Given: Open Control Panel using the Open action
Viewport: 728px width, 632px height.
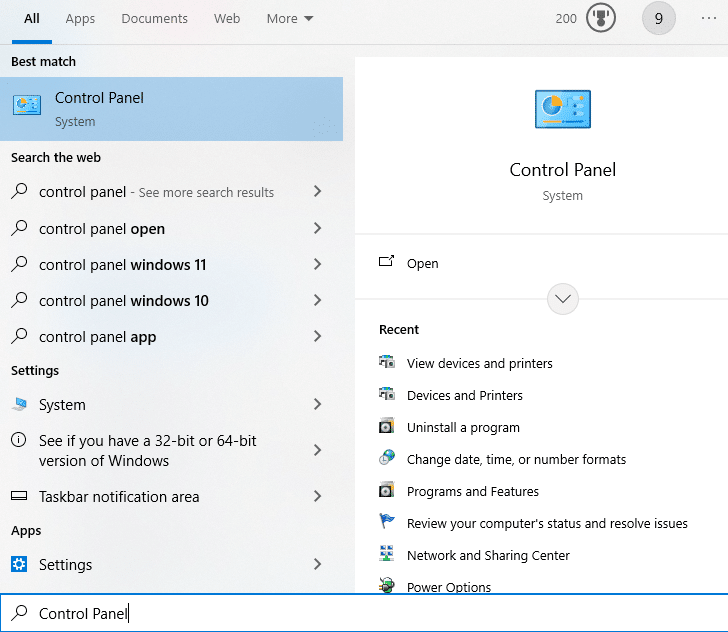Looking at the screenshot, I should (x=422, y=263).
